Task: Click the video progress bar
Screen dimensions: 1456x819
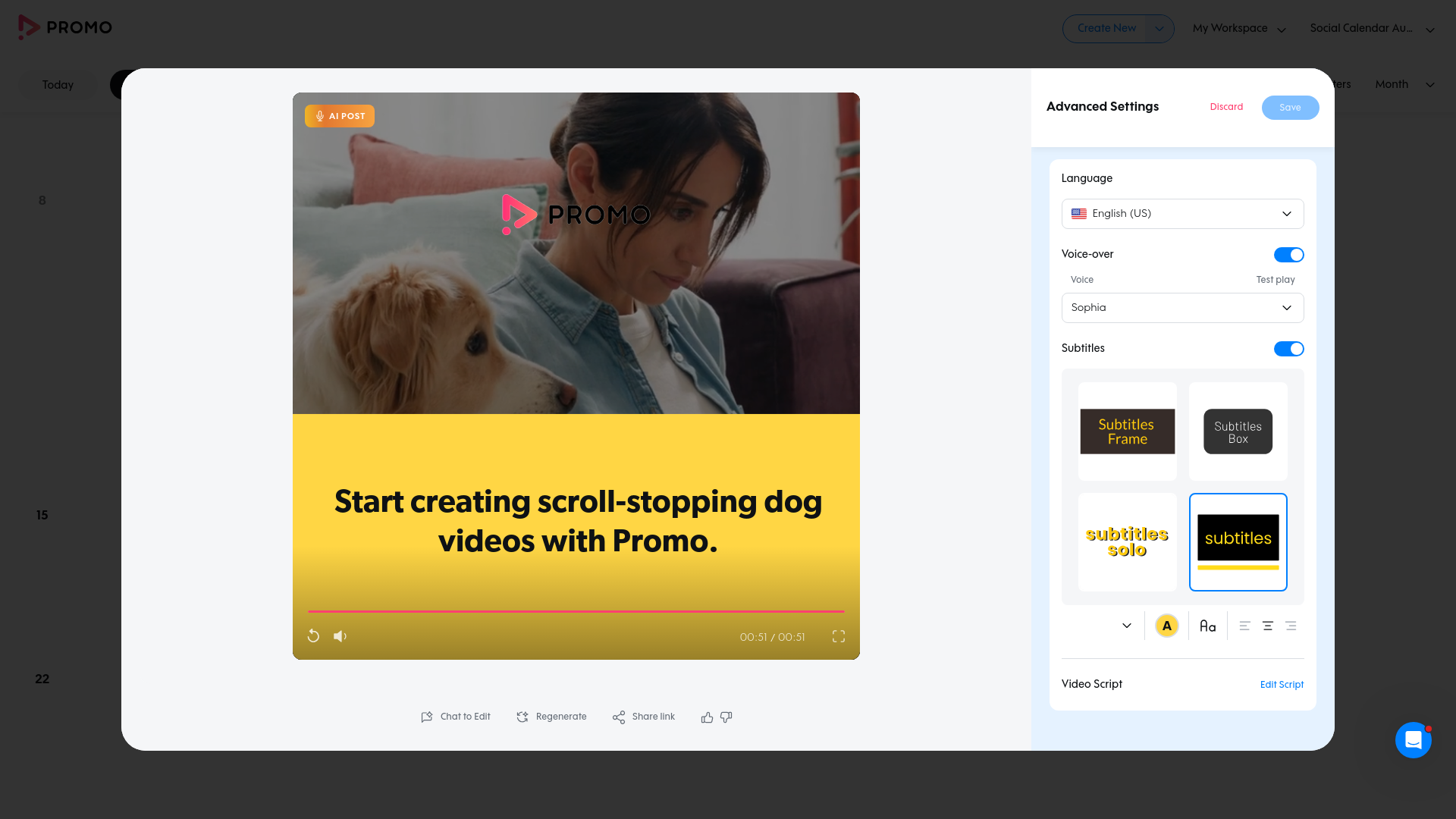Action: pos(576,611)
